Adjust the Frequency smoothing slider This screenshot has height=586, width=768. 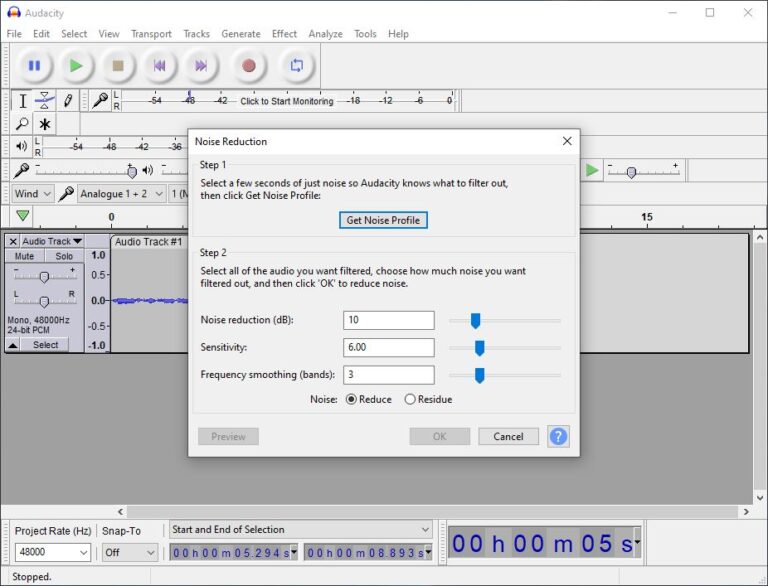(x=480, y=375)
